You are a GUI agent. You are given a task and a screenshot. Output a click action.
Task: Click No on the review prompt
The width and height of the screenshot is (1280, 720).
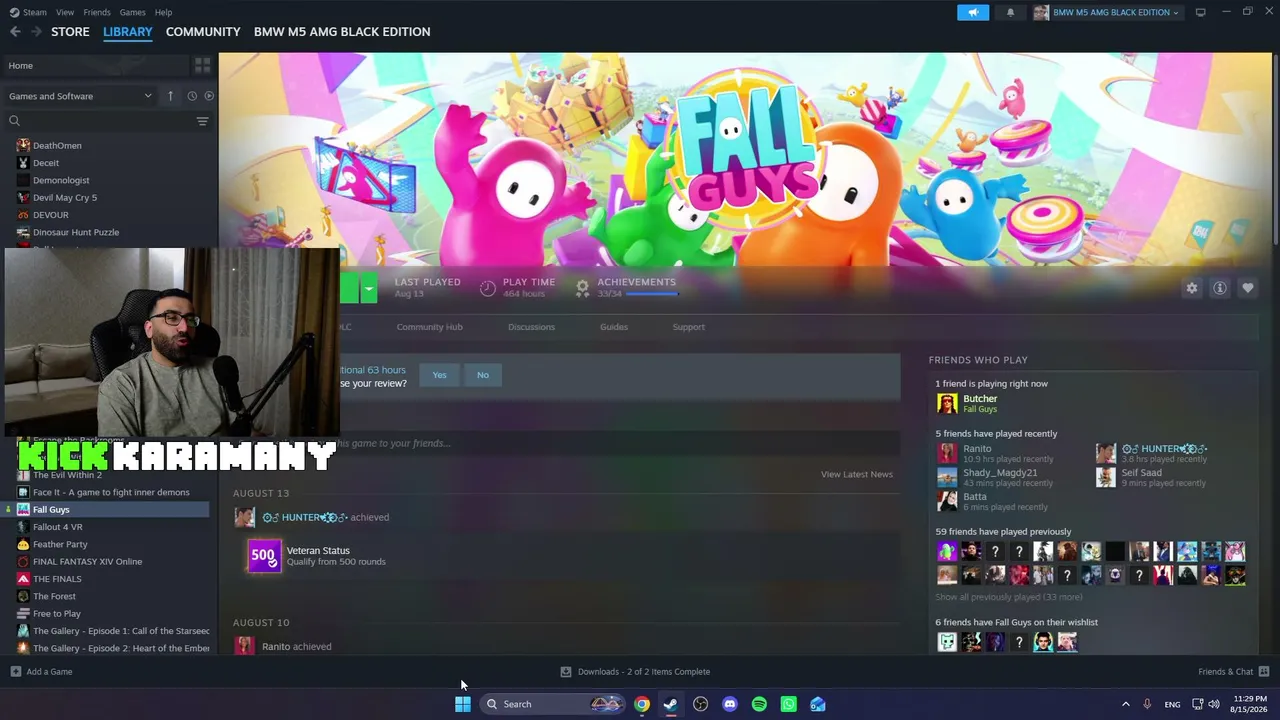483,375
